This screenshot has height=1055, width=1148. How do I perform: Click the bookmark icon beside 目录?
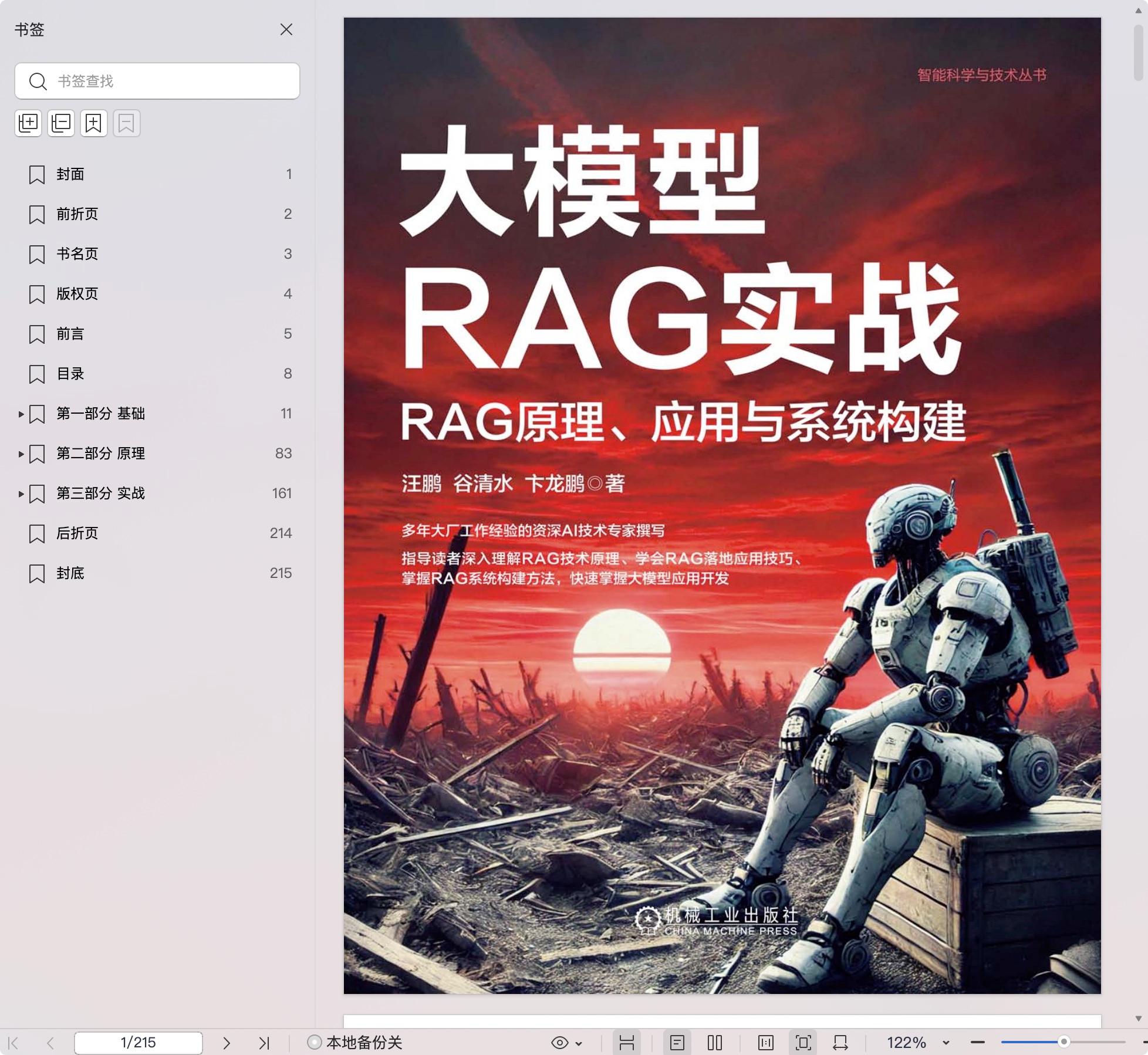pos(37,374)
